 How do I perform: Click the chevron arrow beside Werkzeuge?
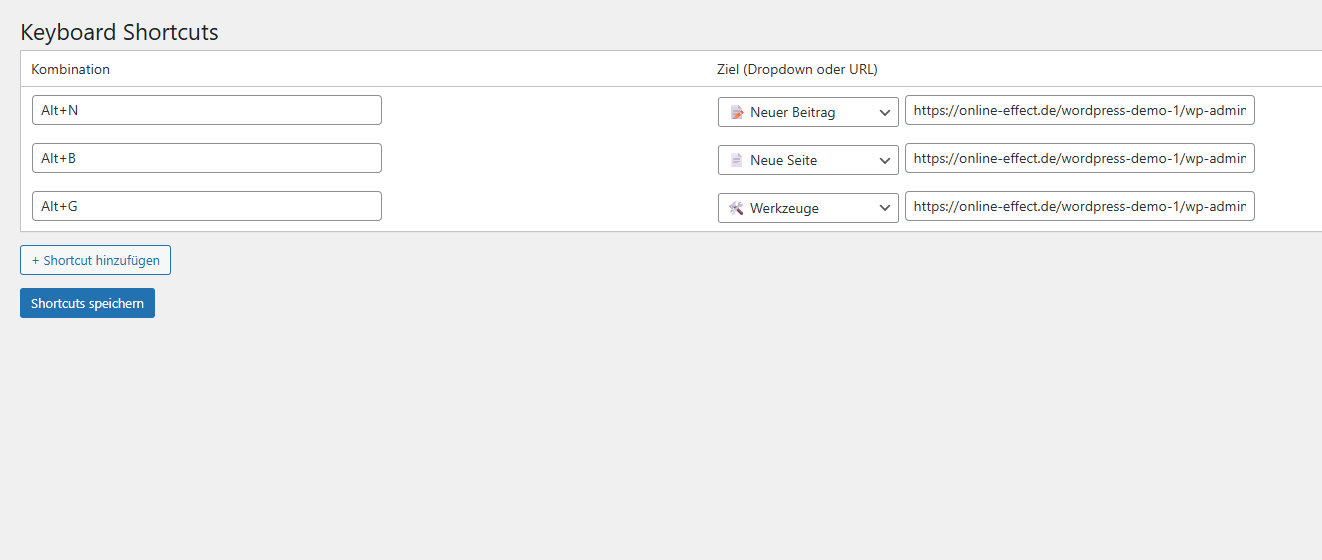[885, 208]
